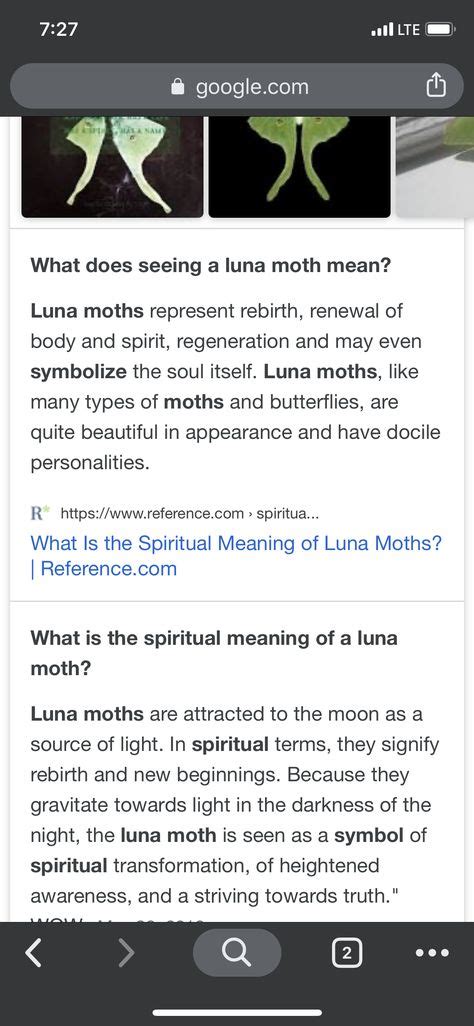Tap the home indicator bar at bottom
Screen dimensions: 474x1026
click(x=237, y=1013)
